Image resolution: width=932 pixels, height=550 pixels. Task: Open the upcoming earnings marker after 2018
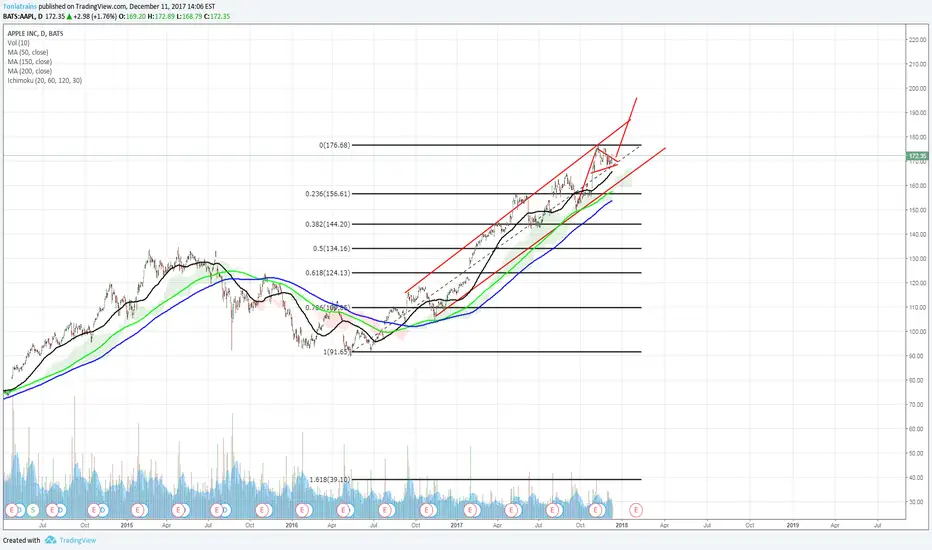pos(636,510)
